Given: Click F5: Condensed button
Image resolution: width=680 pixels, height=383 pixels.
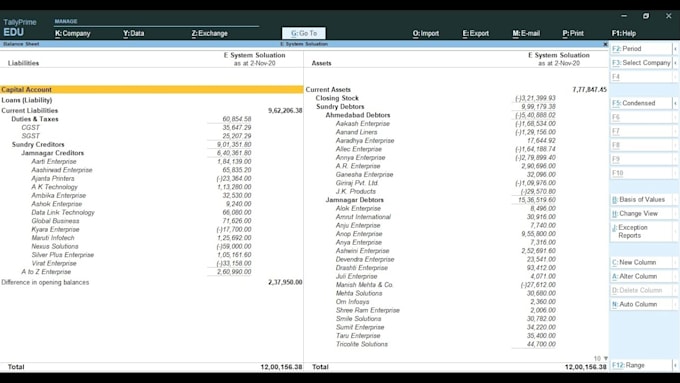Looking at the screenshot, I should coord(641,103).
